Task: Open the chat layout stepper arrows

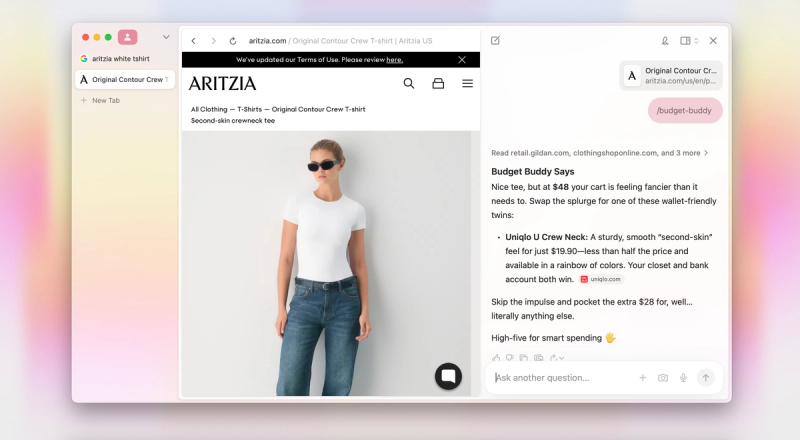Action: [696, 41]
